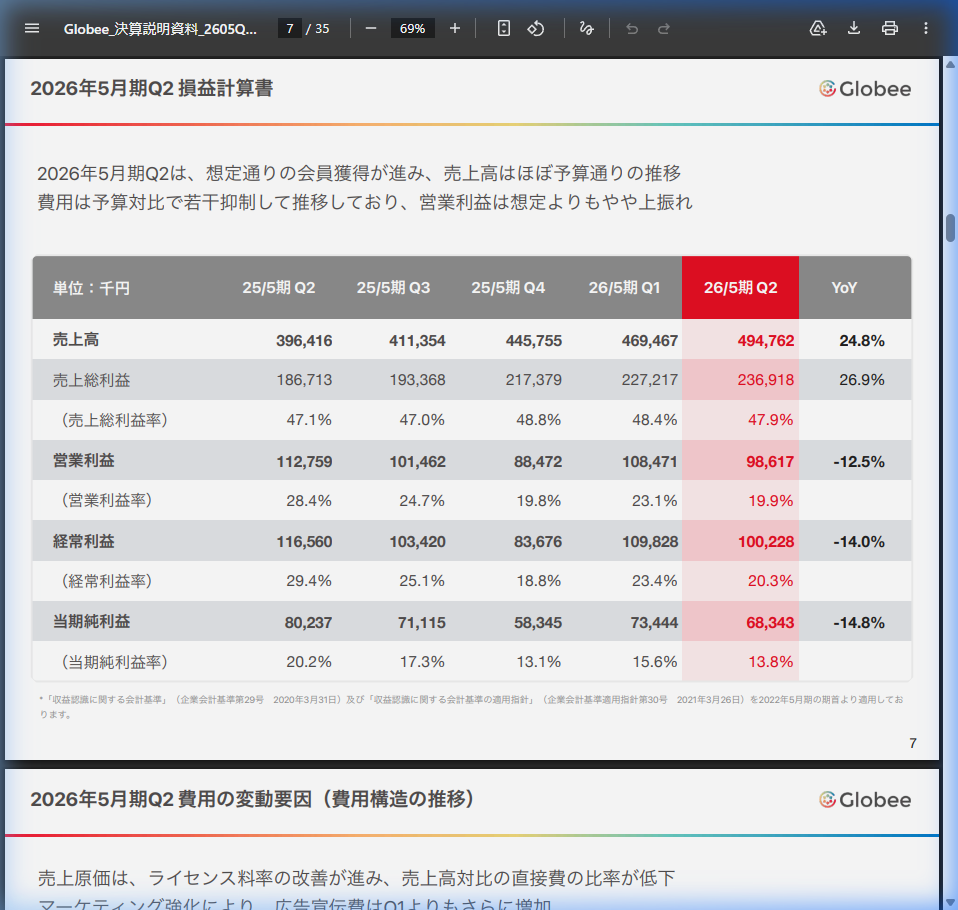
Task: Enable the draw annotation tool
Action: pyautogui.click(x=587, y=28)
